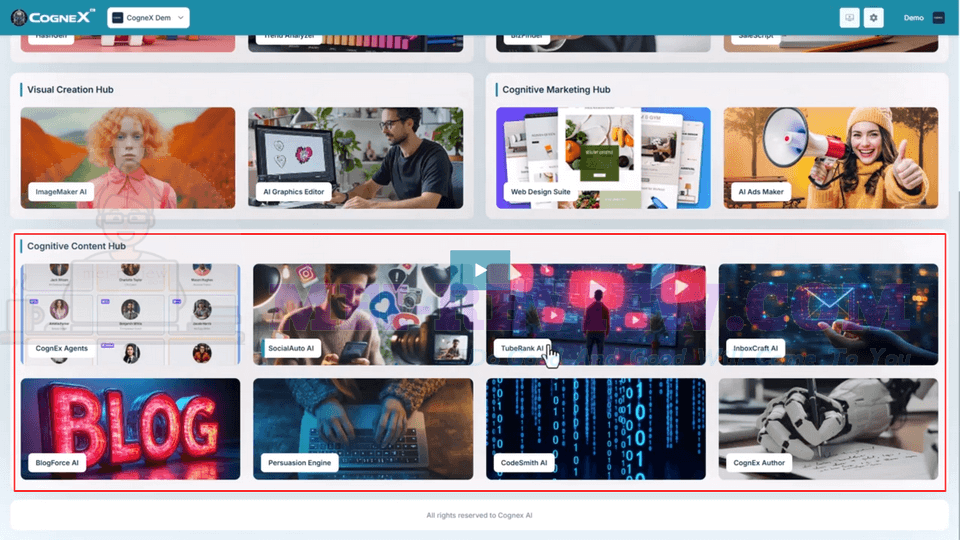
Task: Open the CodeSmith AI card
Action: (x=596, y=429)
